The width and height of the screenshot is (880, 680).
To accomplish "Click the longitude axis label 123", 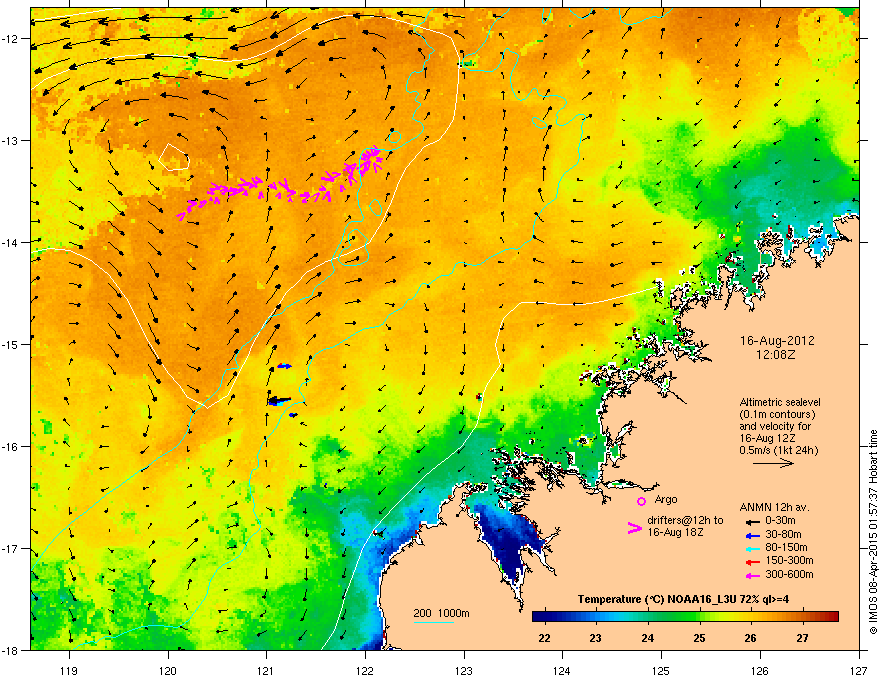I will point(464,671).
